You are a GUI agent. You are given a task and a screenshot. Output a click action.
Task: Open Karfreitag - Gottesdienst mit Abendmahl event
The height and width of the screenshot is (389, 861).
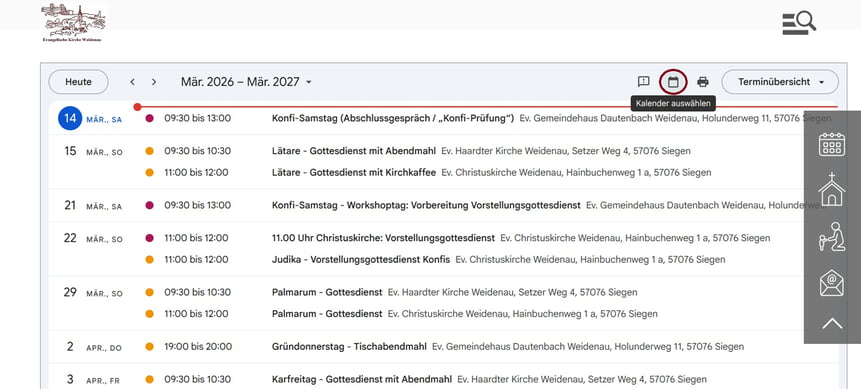(x=362, y=379)
